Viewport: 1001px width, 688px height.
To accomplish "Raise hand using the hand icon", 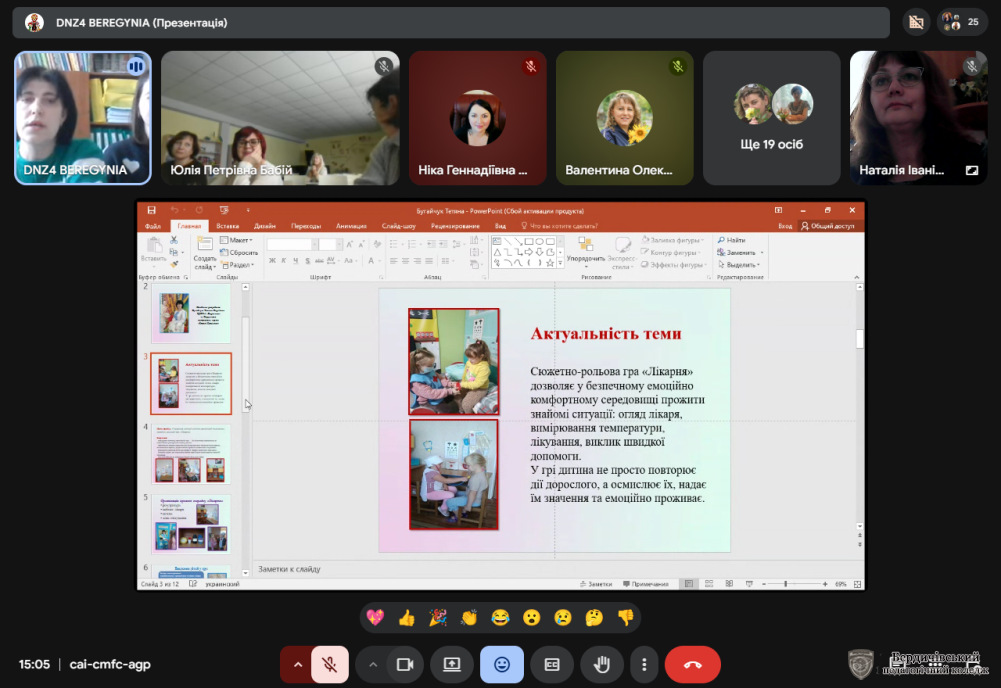I will 603,664.
